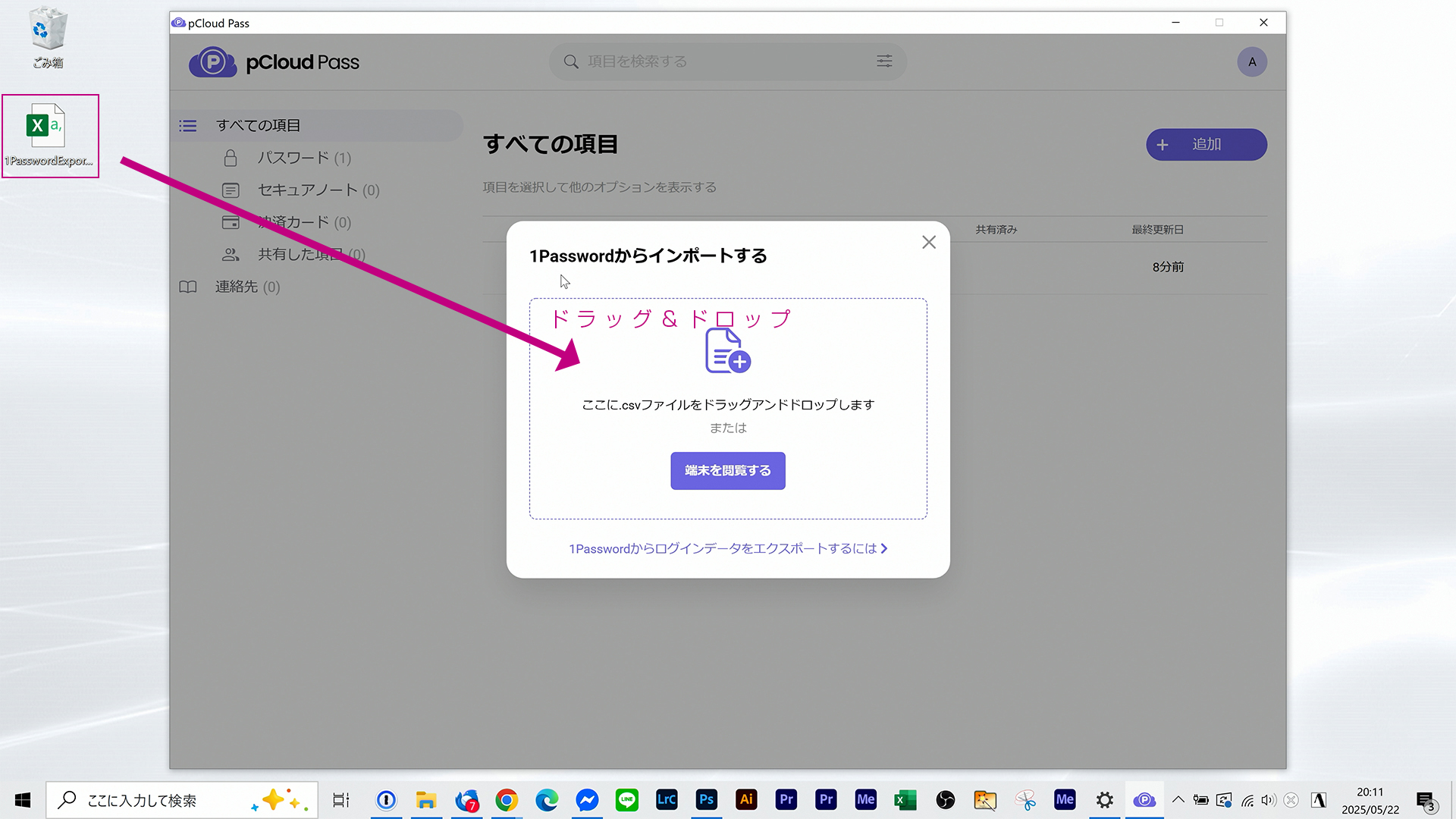This screenshot has width=1456, height=819.
Task: Click the search filter options icon
Action: pyautogui.click(x=884, y=61)
